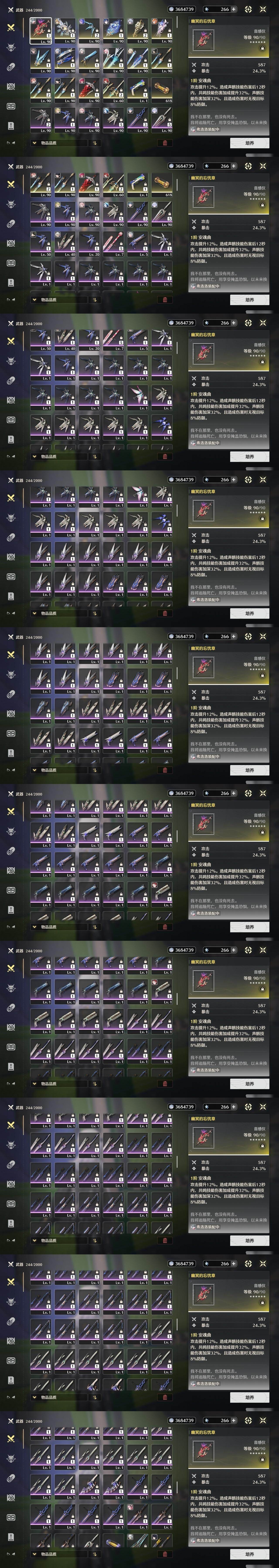Viewport: 279px width, 1568px height.
Task: Click the 弗洛洛装配中 equipped label in the topmost detail panel
Action: pyautogui.click(x=207, y=129)
